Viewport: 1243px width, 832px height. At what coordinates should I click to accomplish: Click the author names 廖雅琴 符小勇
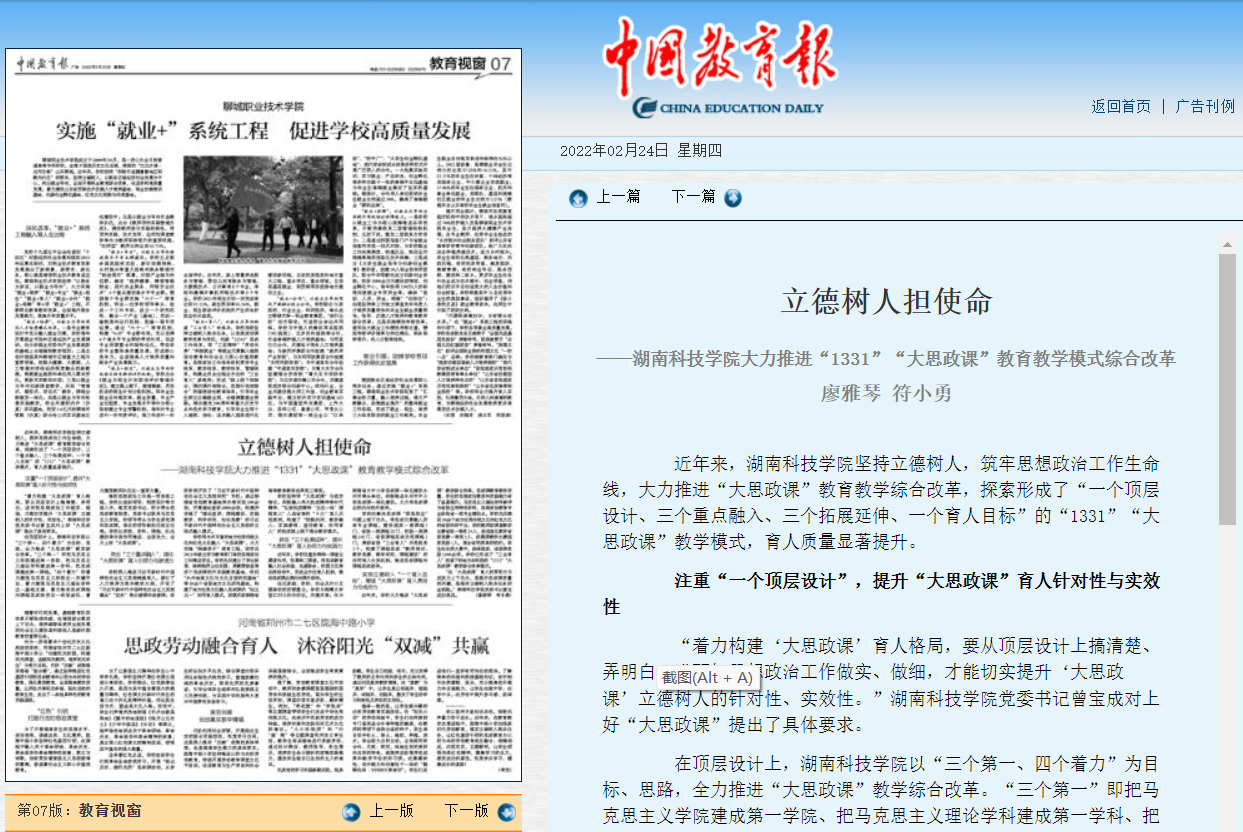pyautogui.click(x=887, y=393)
